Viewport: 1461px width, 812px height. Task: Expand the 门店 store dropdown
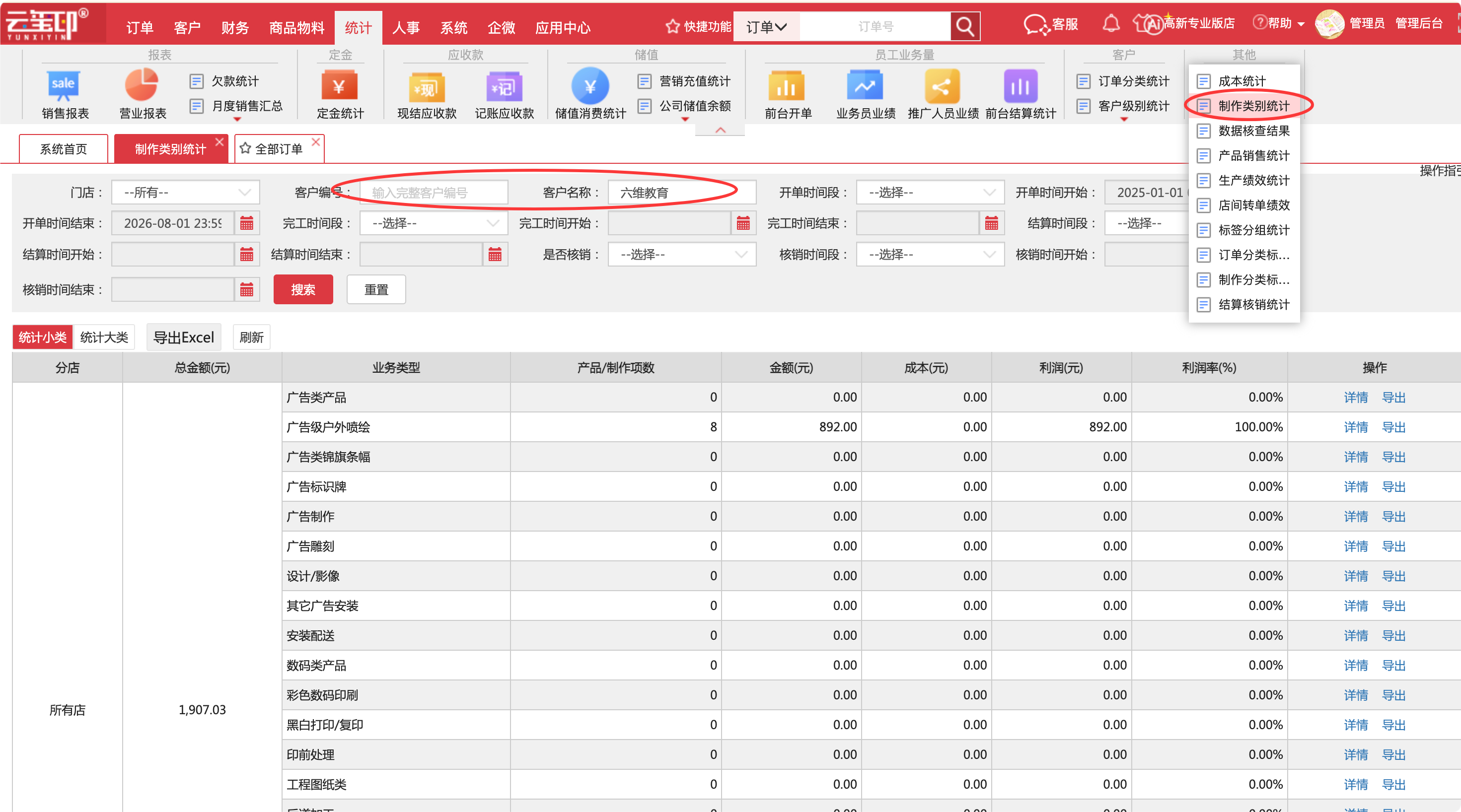pos(185,192)
